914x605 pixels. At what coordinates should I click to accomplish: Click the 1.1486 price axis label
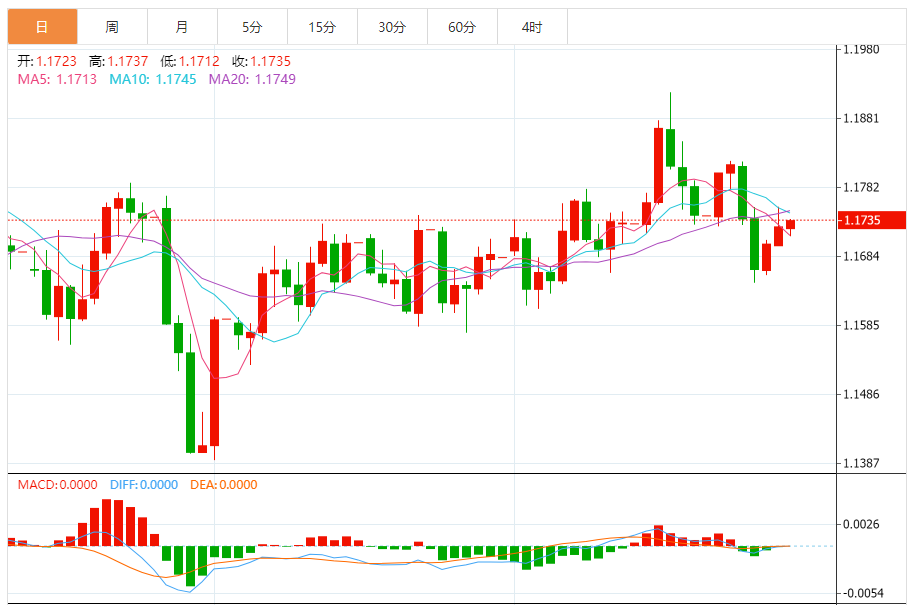(861, 394)
